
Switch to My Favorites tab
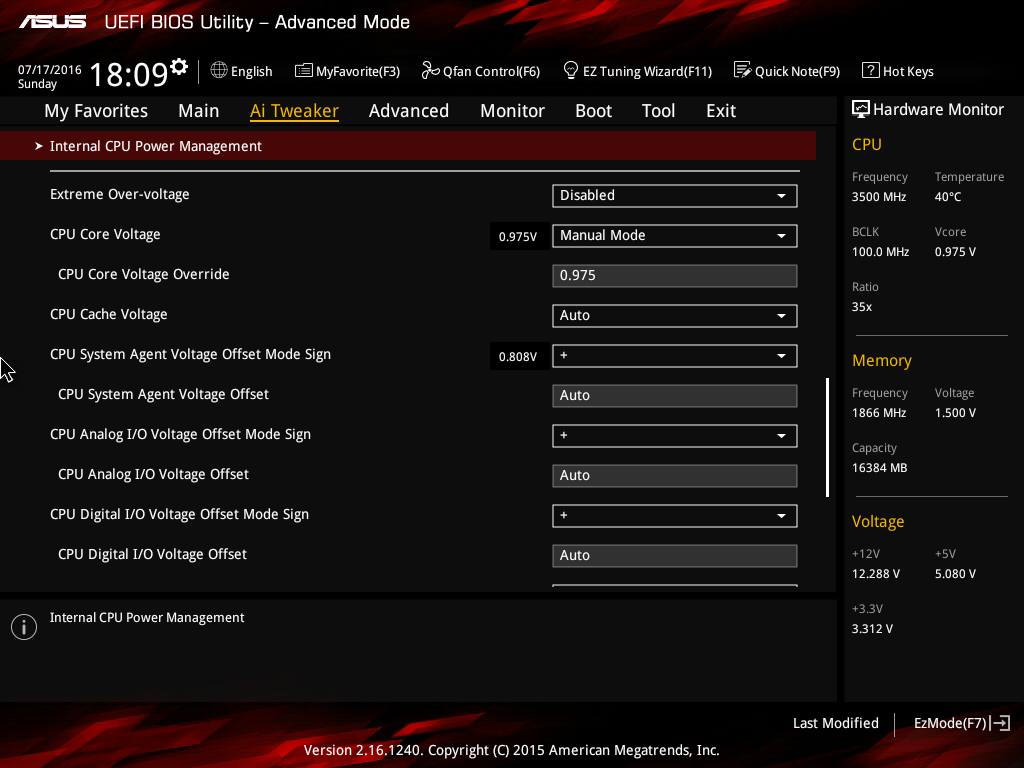[96, 111]
